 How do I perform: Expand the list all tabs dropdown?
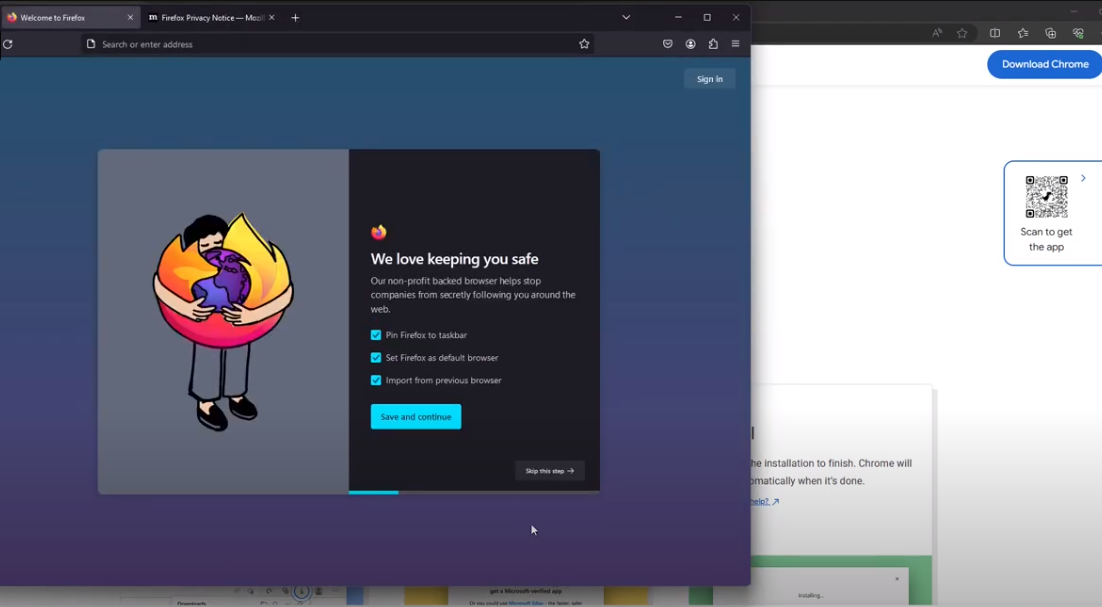pyautogui.click(x=626, y=17)
